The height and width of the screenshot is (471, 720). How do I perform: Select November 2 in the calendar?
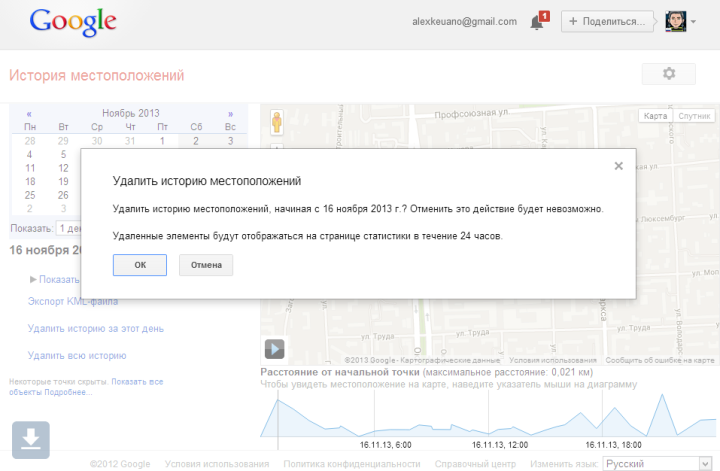[196, 141]
